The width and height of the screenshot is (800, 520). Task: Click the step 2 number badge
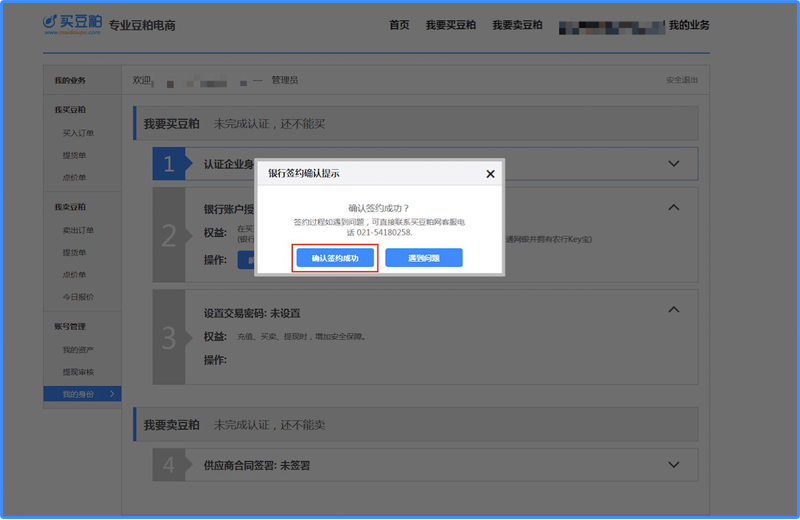169,235
